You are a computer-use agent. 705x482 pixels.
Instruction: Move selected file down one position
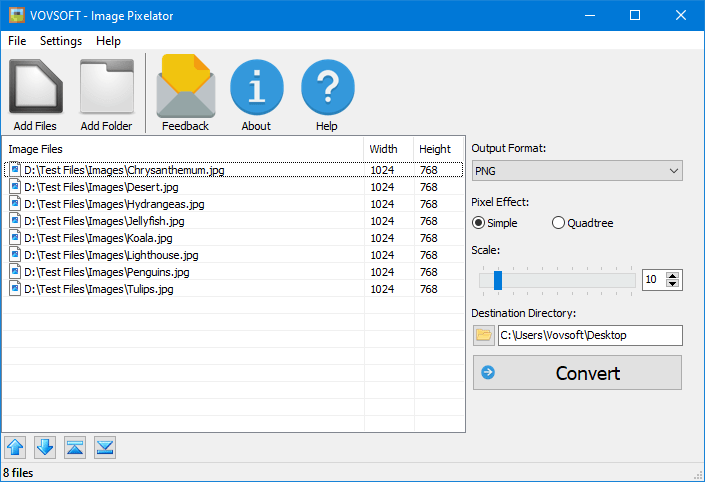(x=45, y=447)
